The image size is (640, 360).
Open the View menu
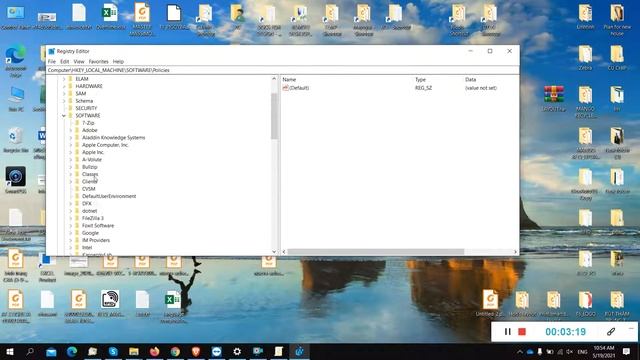(x=79, y=62)
